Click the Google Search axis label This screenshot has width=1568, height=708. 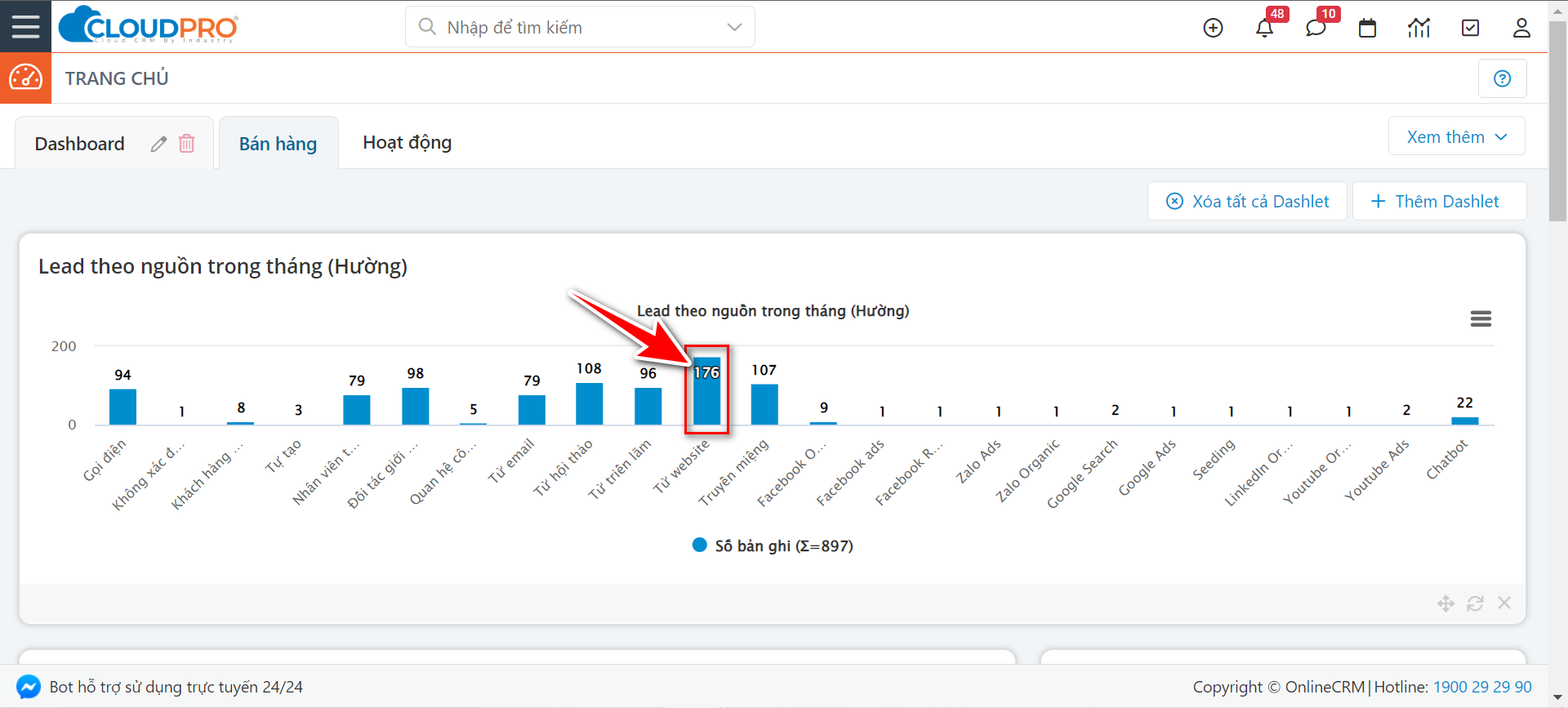click(x=1082, y=474)
